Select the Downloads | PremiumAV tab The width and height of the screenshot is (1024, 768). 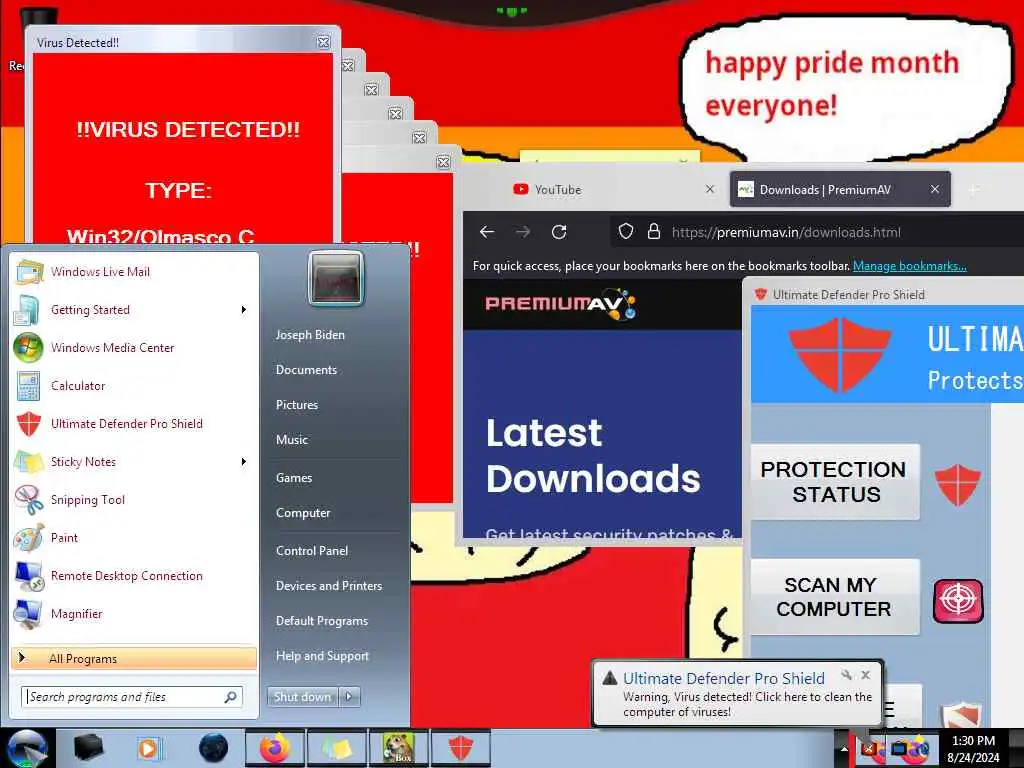click(840, 189)
